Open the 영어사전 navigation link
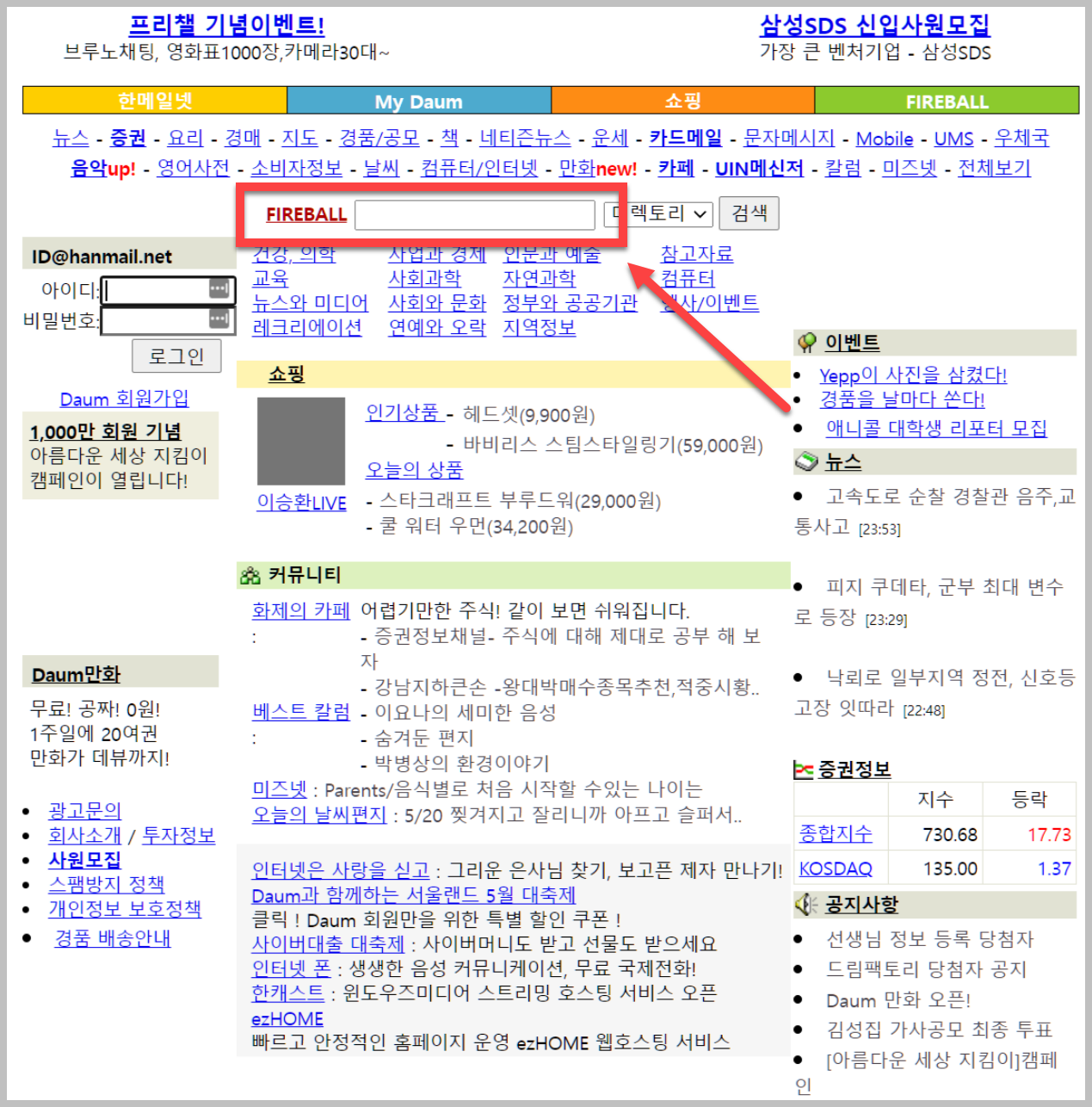This screenshot has height=1107, width=1092. [x=194, y=168]
